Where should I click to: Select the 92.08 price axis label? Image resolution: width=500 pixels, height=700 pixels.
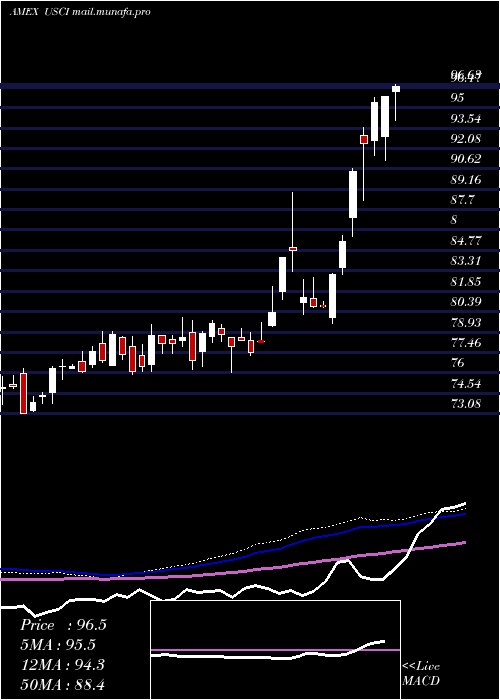click(x=466, y=139)
